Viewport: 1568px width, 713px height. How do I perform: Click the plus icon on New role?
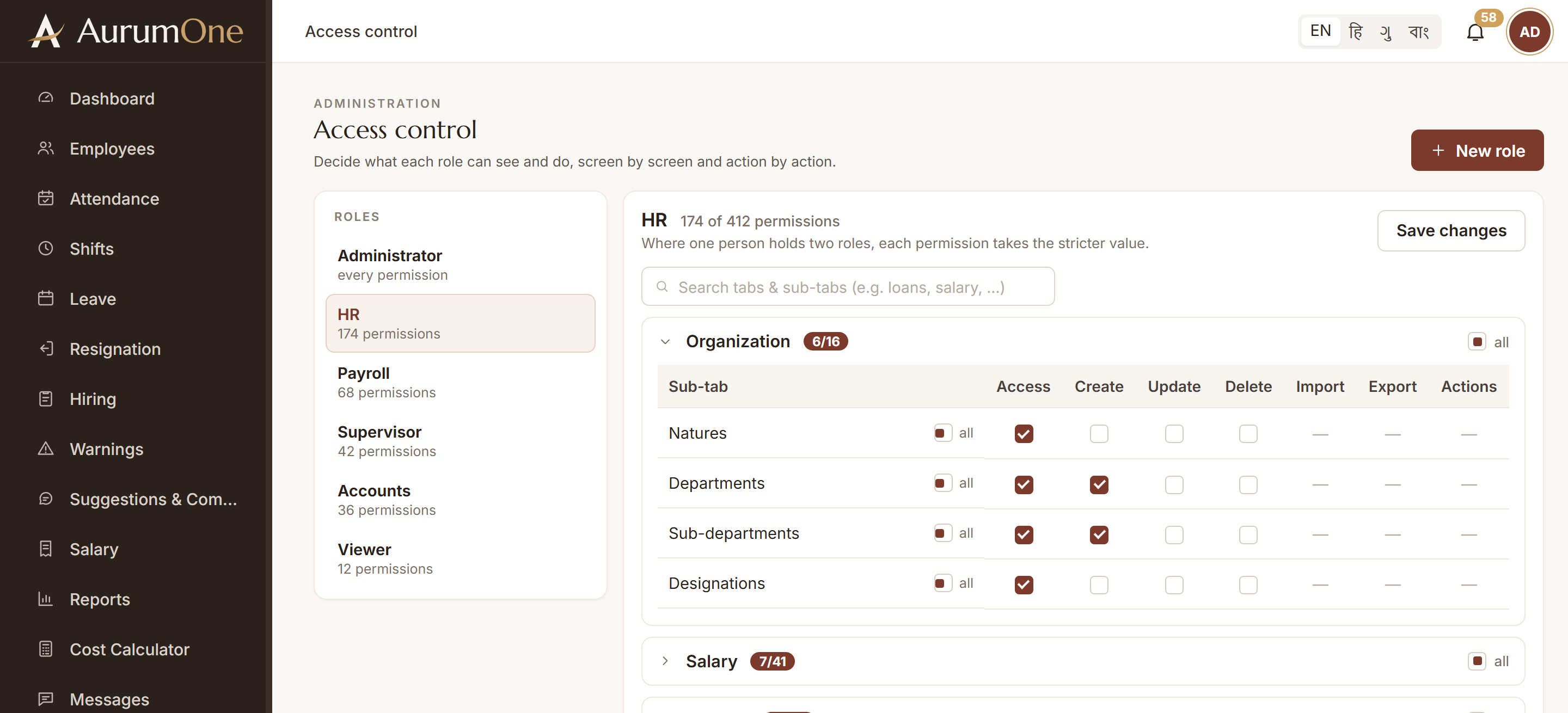pos(1438,150)
